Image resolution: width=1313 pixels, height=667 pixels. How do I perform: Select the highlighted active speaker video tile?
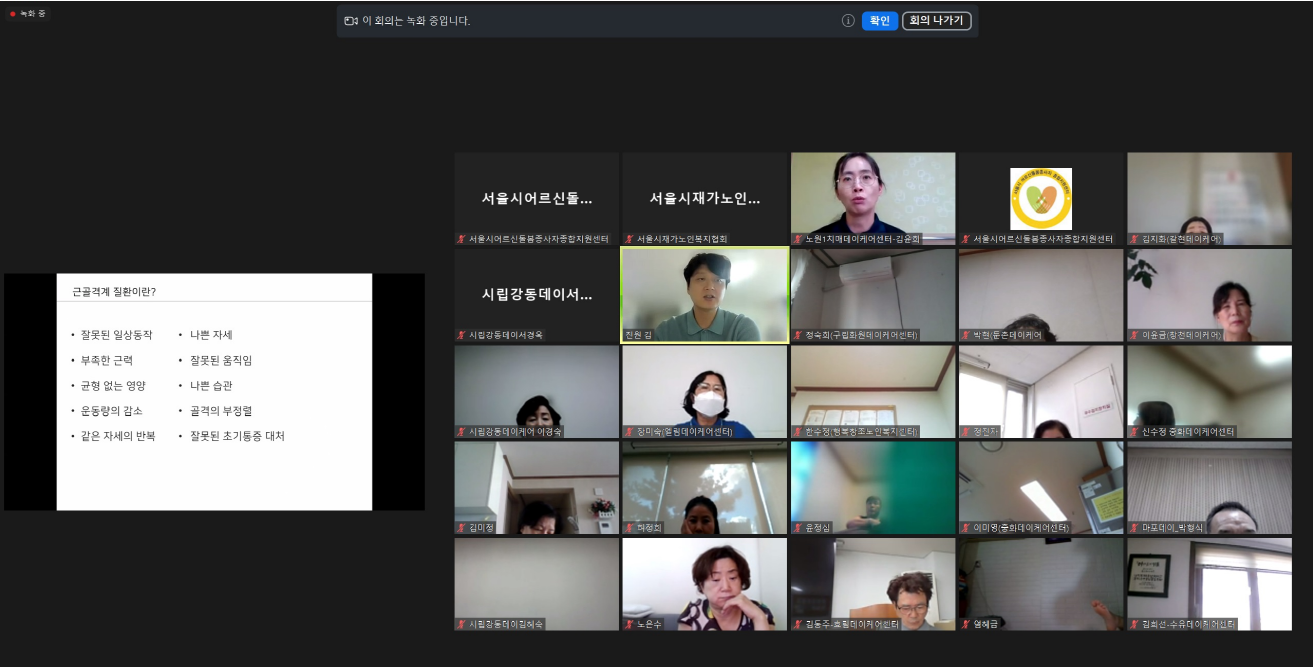tap(704, 295)
